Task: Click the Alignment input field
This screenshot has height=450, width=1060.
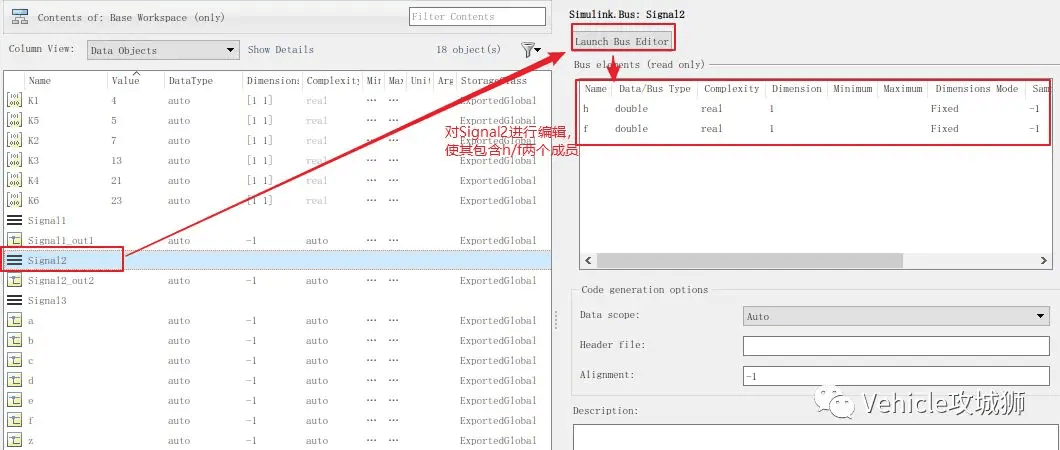Action: (x=896, y=376)
